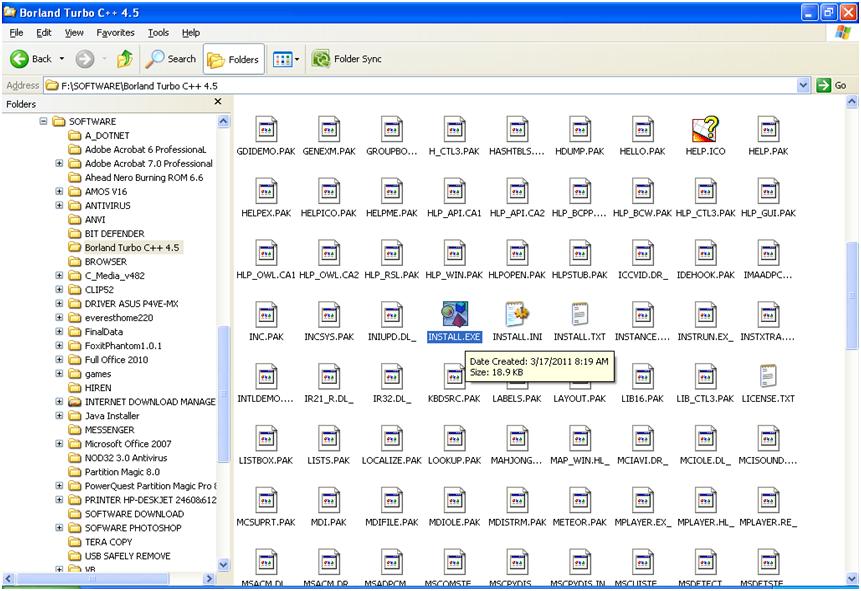The height and width of the screenshot is (591, 861).
Task: Select the INSTALL.INI file
Action: tap(516, 317)
